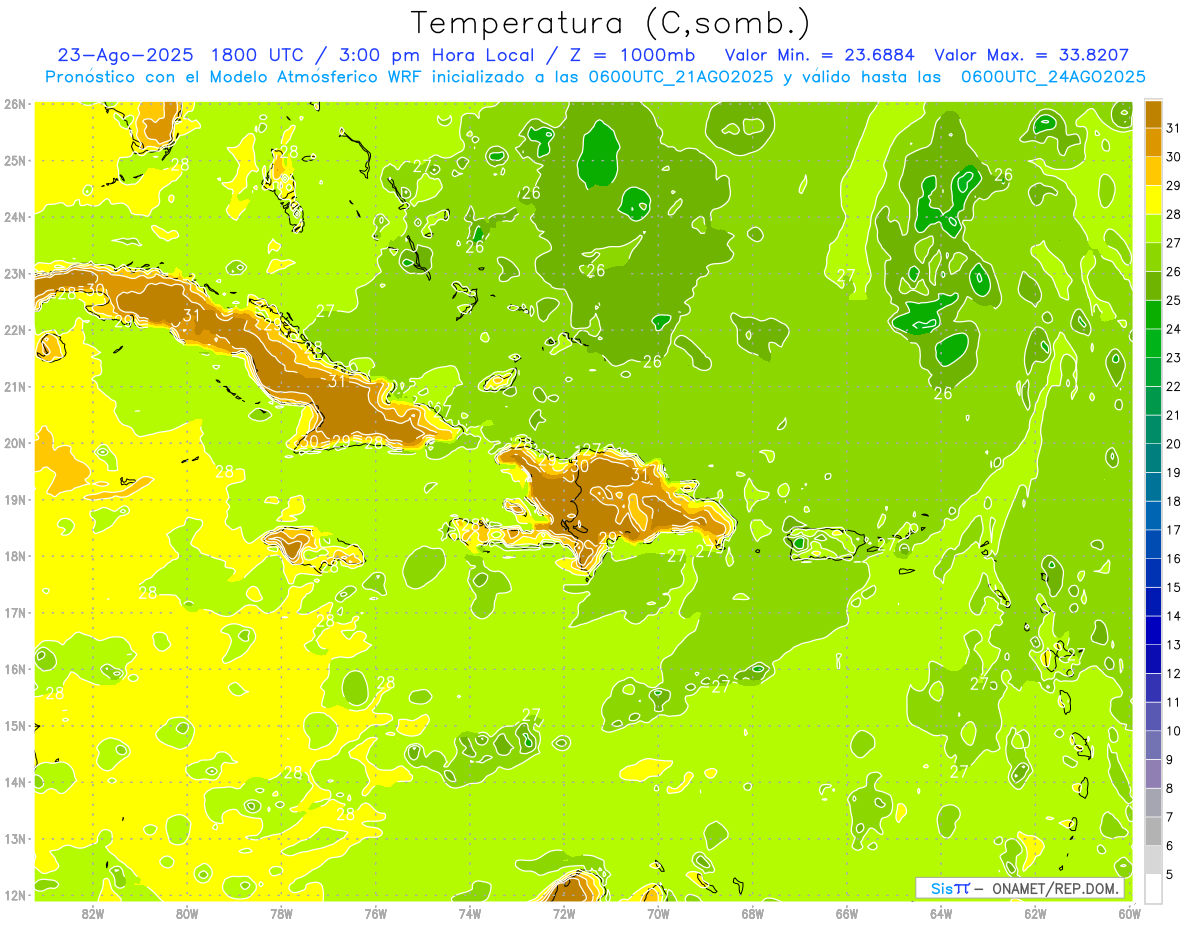Click the color scale value "10" beside the legend bar

pyautogui.click(x=1173, y=731)
